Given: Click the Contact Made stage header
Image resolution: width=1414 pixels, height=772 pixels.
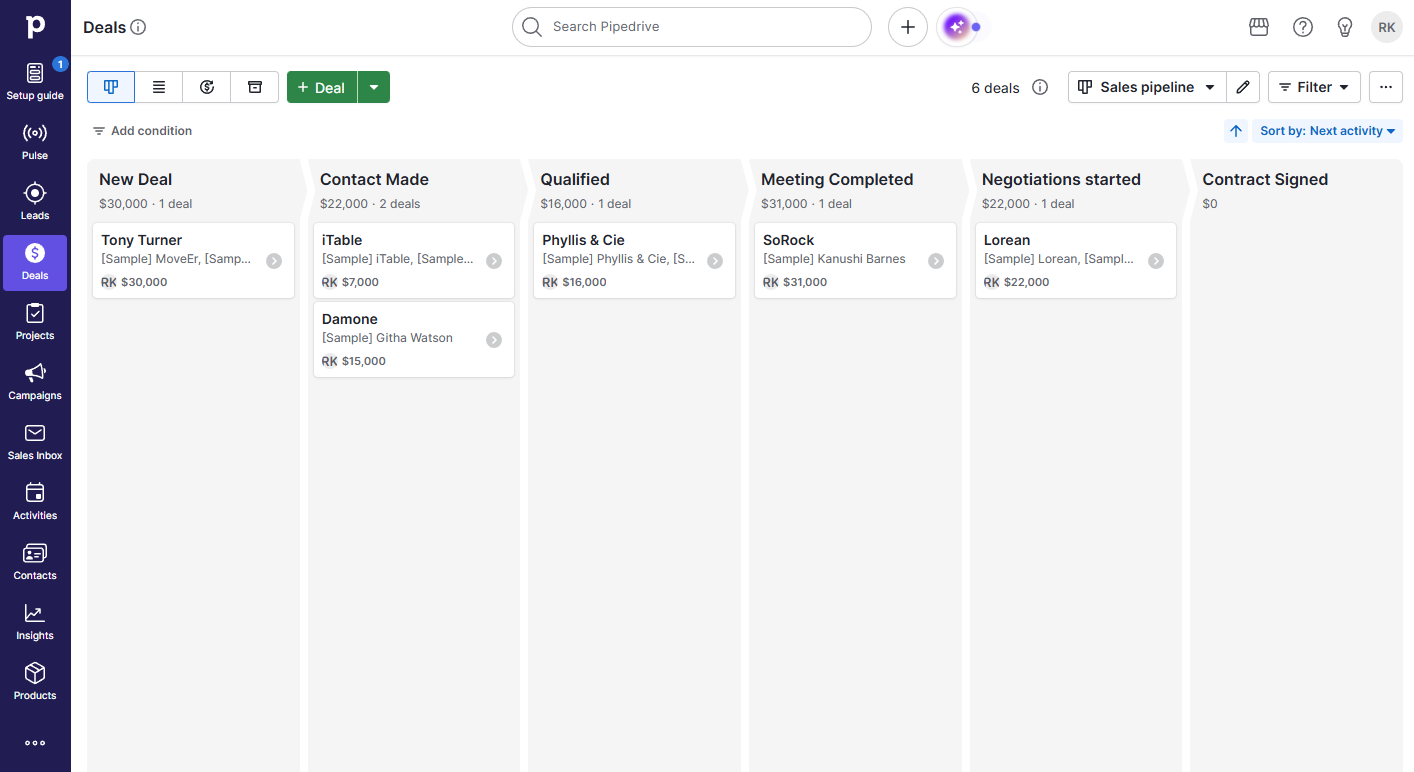Looking at the screenshot, I should [374, 180].
